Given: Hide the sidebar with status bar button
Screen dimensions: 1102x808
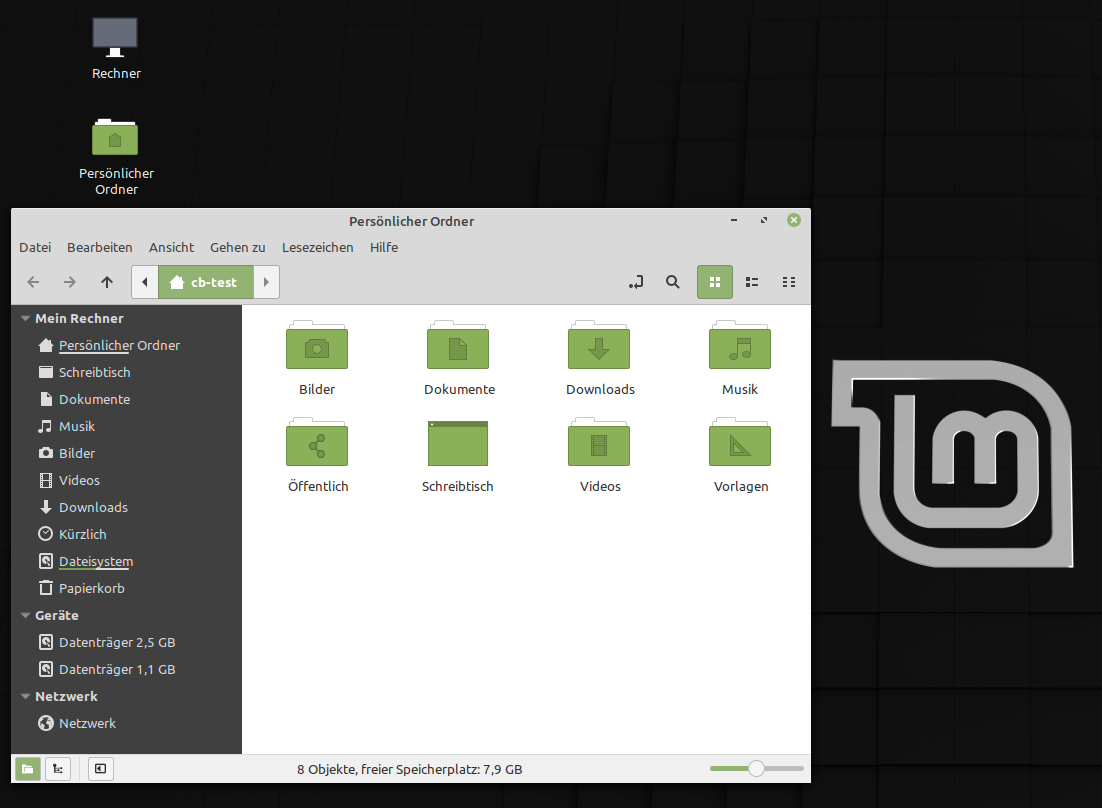Looking at the screenshot, I should 101,769.
